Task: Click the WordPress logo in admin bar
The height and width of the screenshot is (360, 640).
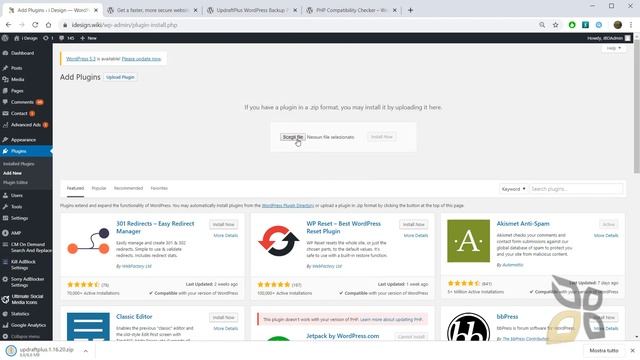Action: [x=5, y=38]
